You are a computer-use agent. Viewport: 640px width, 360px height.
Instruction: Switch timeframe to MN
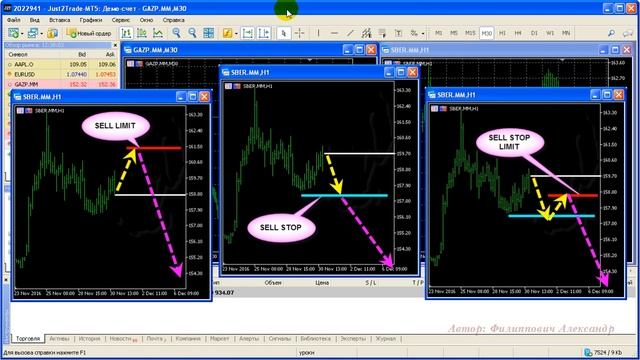[566, 33]
